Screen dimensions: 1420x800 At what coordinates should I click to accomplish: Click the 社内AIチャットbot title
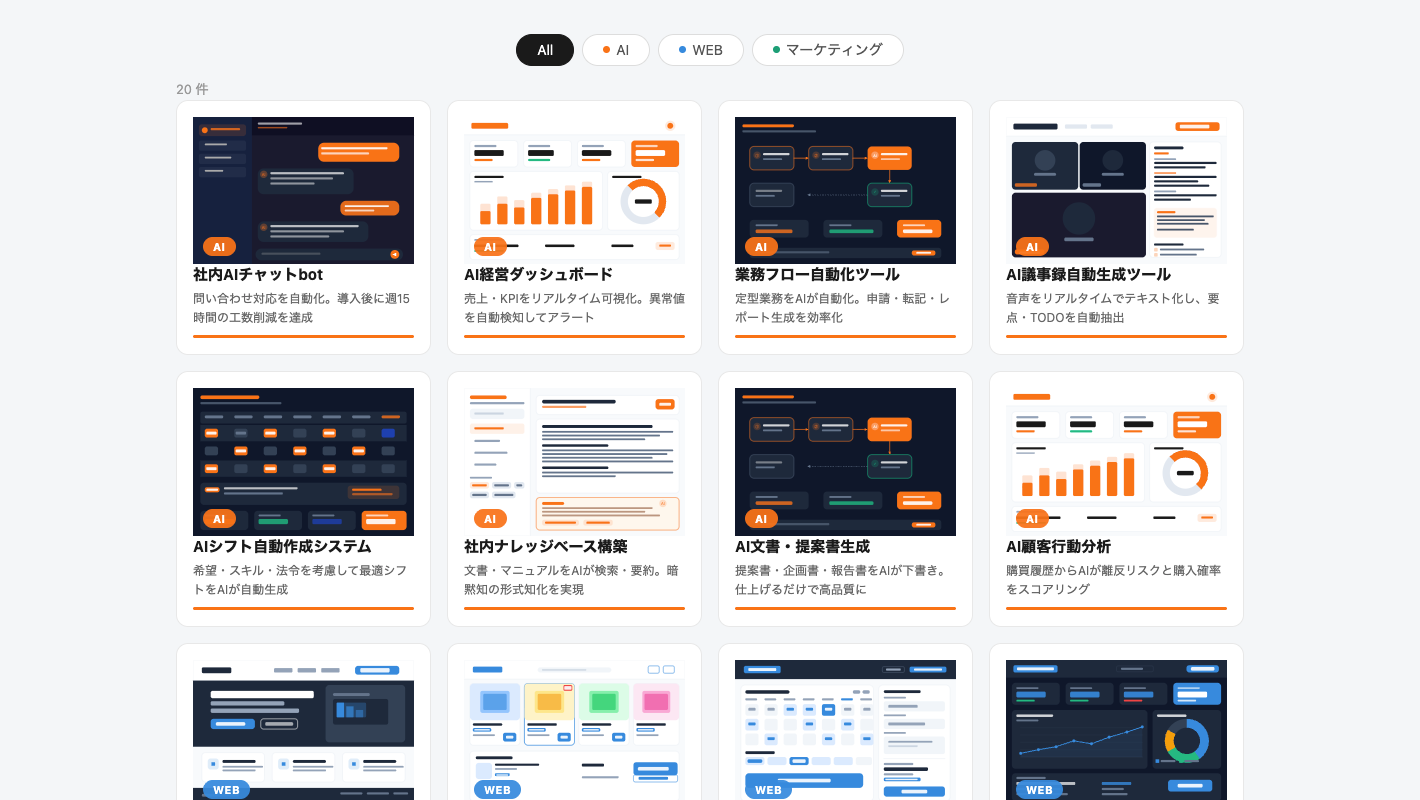pos(258,274)
